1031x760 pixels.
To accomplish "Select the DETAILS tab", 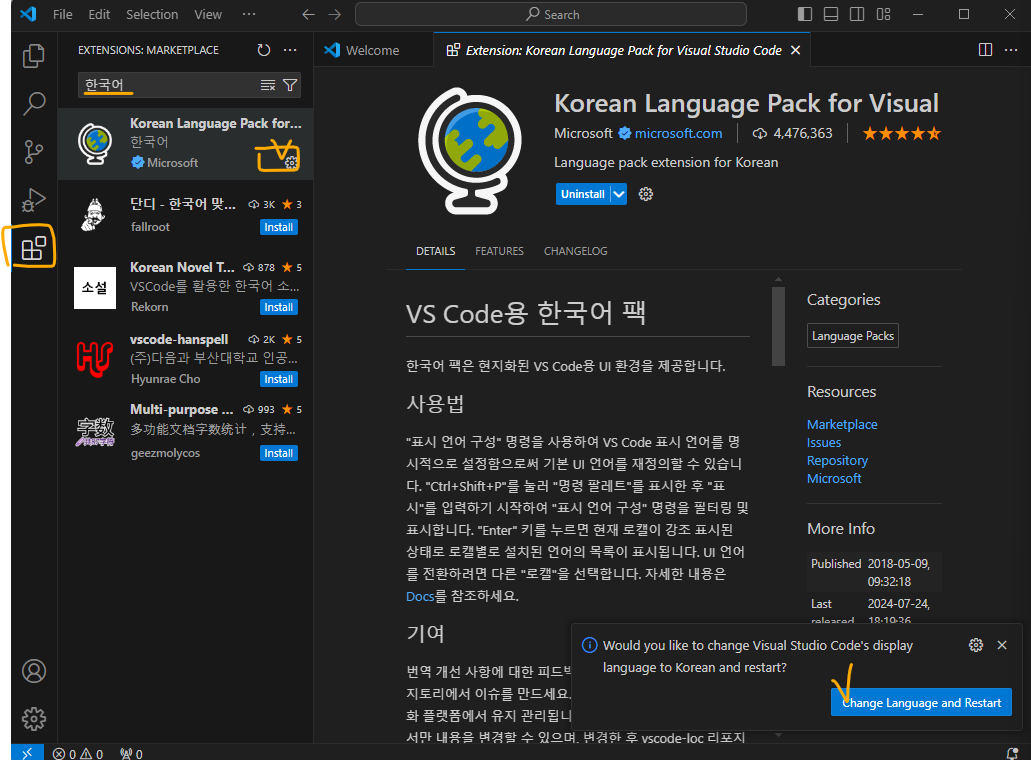I will click(435, 251).
